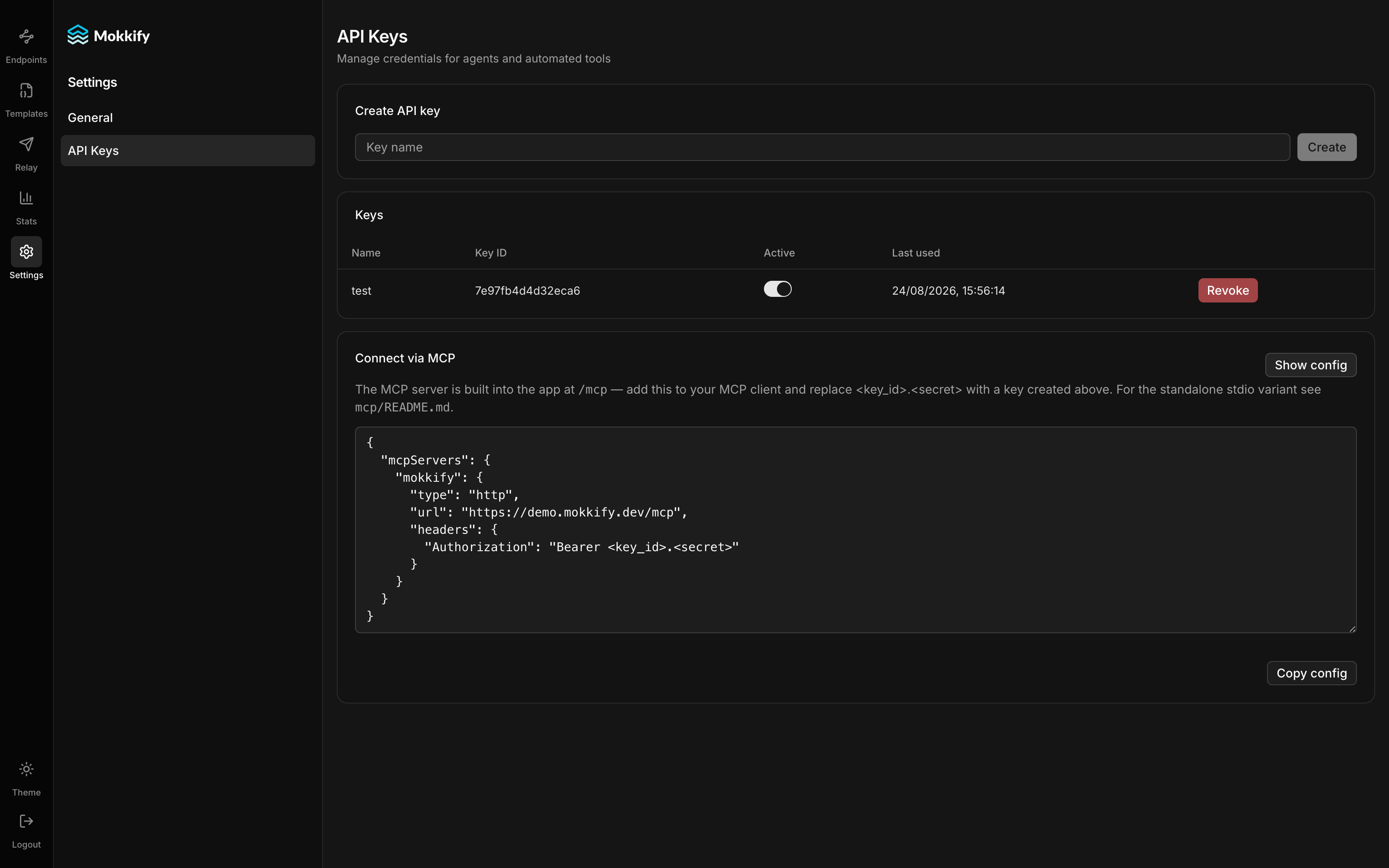Open the Templates icon in sidebar

pos(26,90)
